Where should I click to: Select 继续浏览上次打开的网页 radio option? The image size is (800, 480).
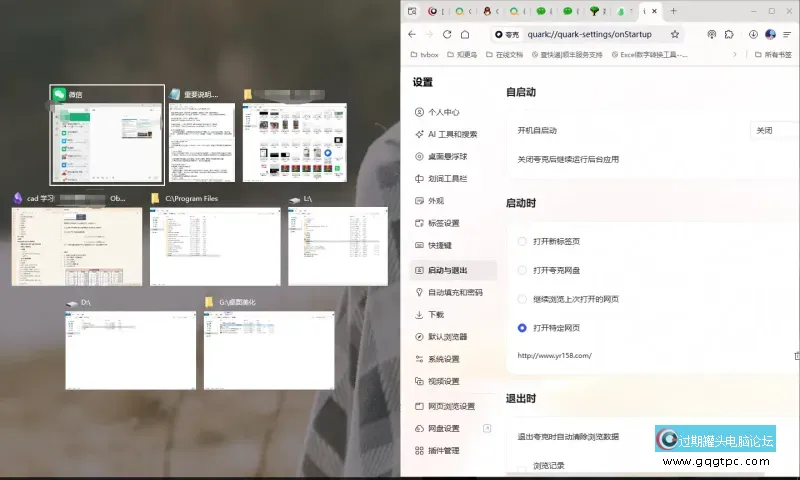[522, 299]
